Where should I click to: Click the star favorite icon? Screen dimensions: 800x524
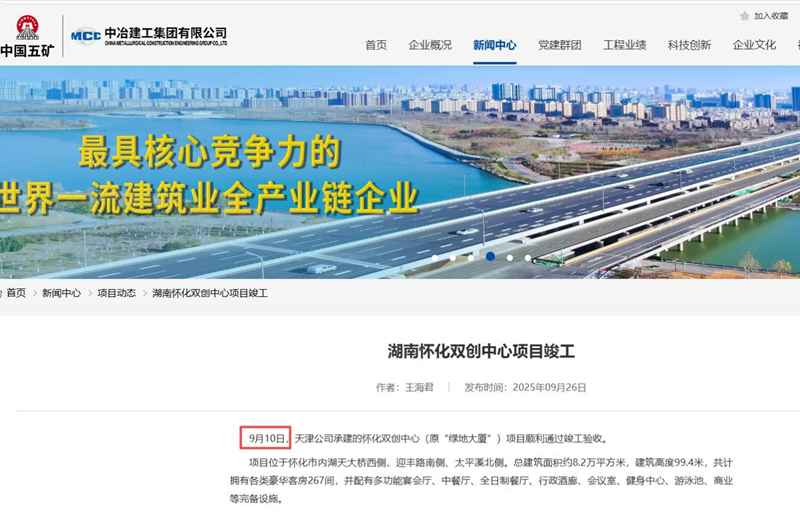(x=744, y=16)
